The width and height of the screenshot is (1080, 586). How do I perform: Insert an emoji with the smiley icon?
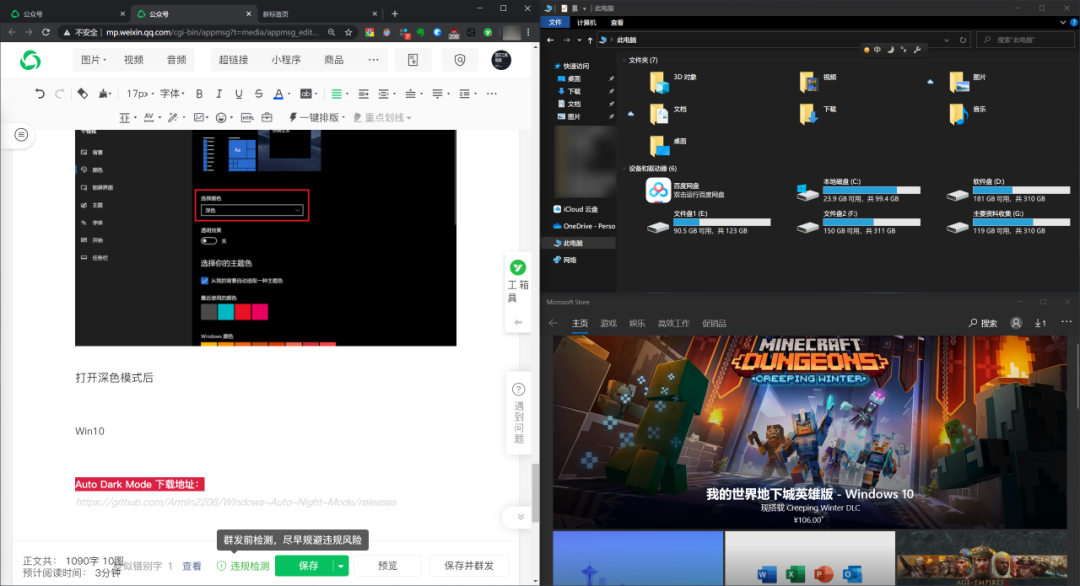point(221,118)
